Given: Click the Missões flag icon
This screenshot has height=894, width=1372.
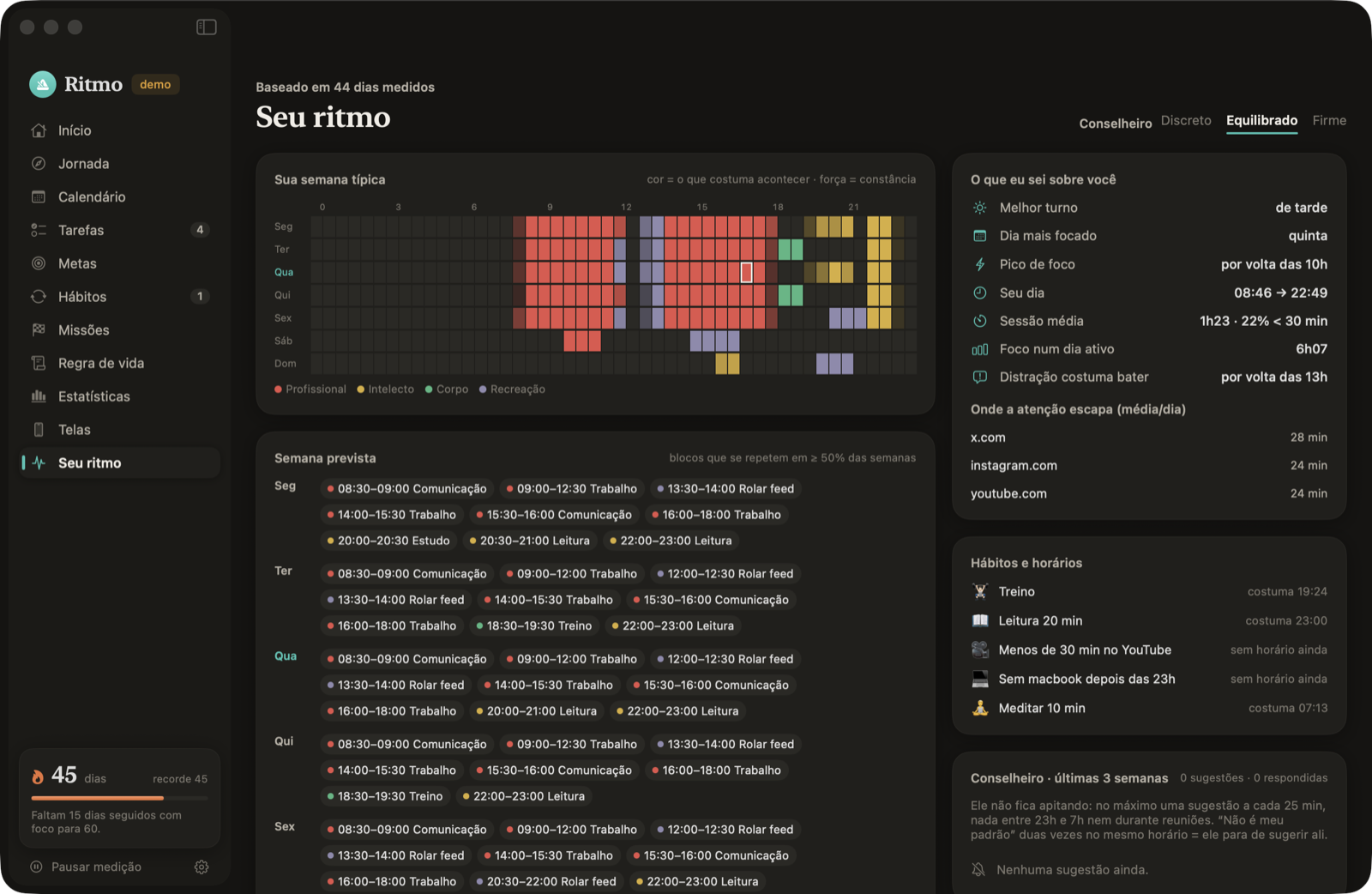Looking at the screenshot, I should point(39,330).
